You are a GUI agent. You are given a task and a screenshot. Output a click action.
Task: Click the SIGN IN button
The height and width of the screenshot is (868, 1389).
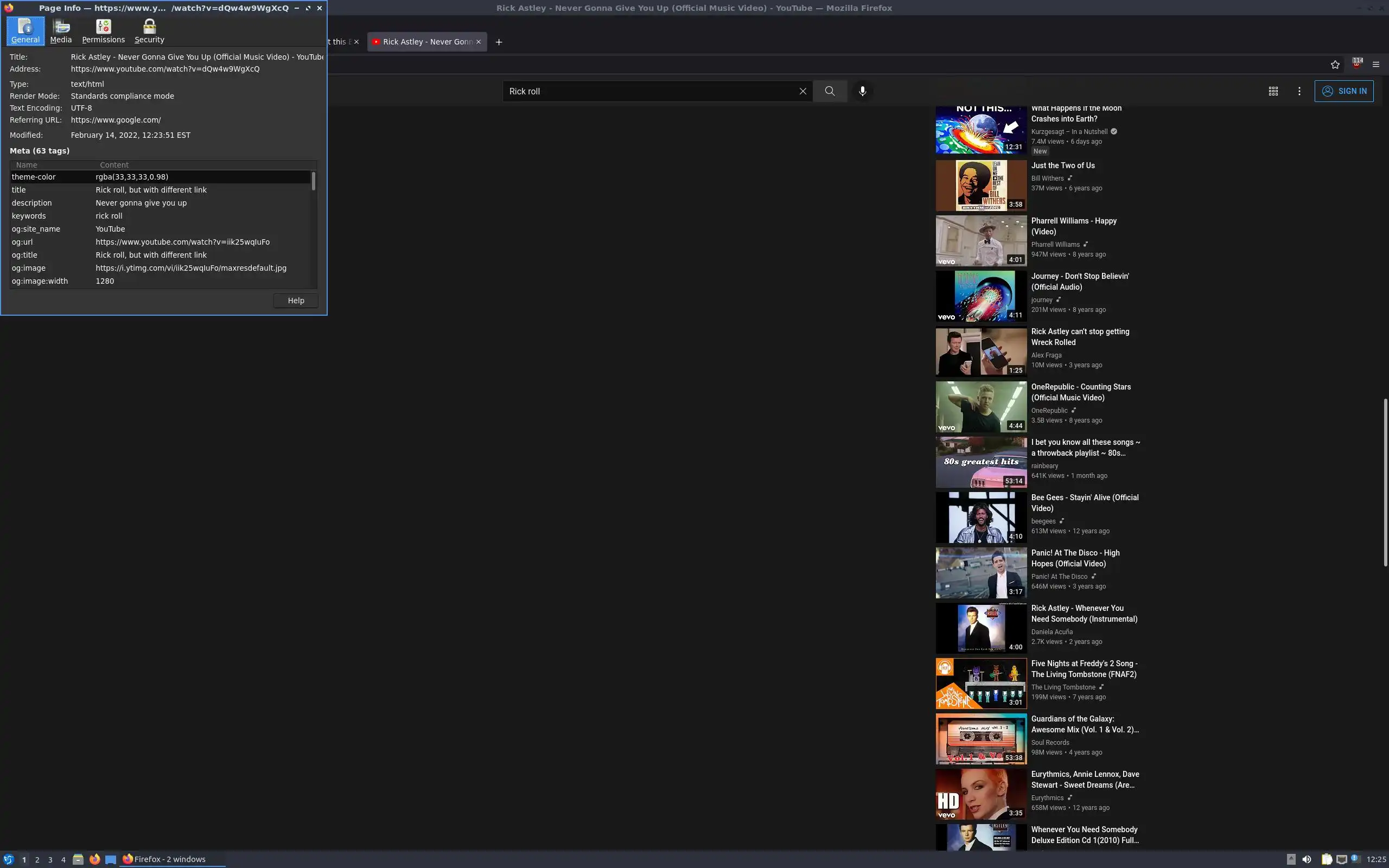pos(1343,91)
